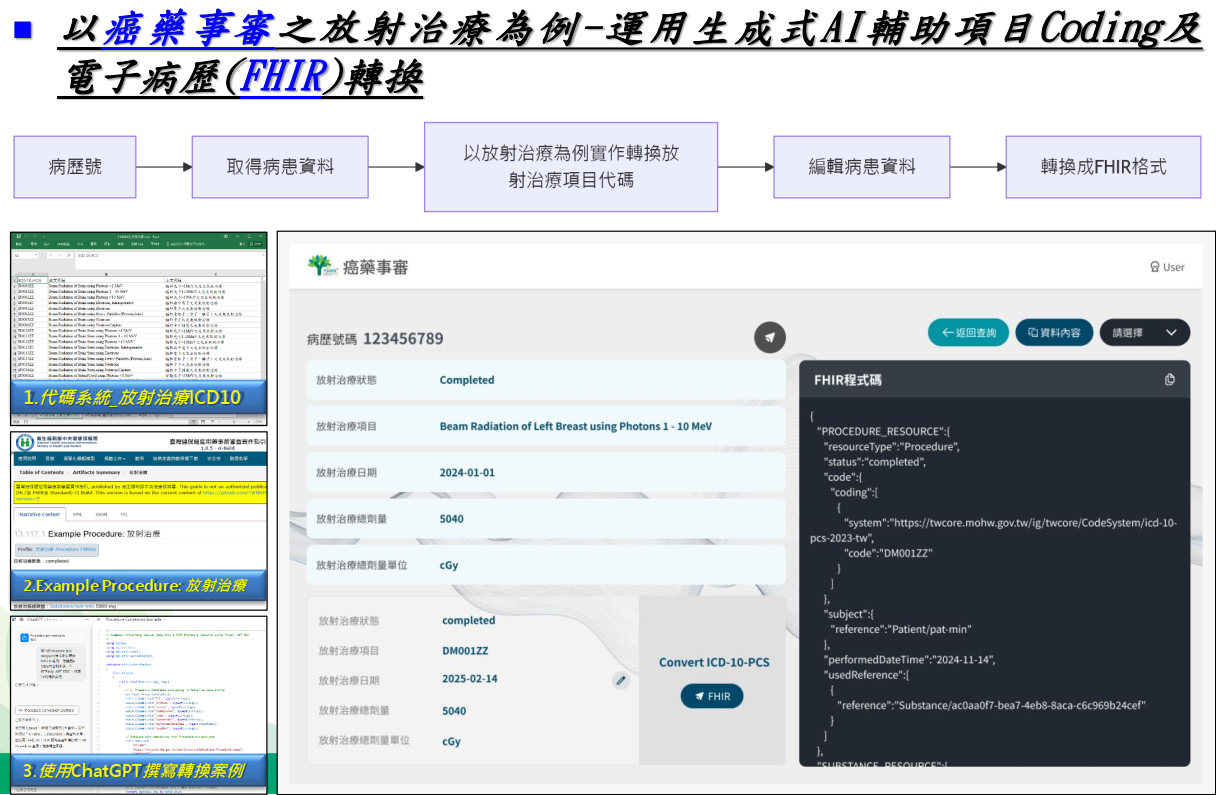1216x795 pixels.
Task: Click the 癌藥事審 tree logo
Action: click(320, 266)
